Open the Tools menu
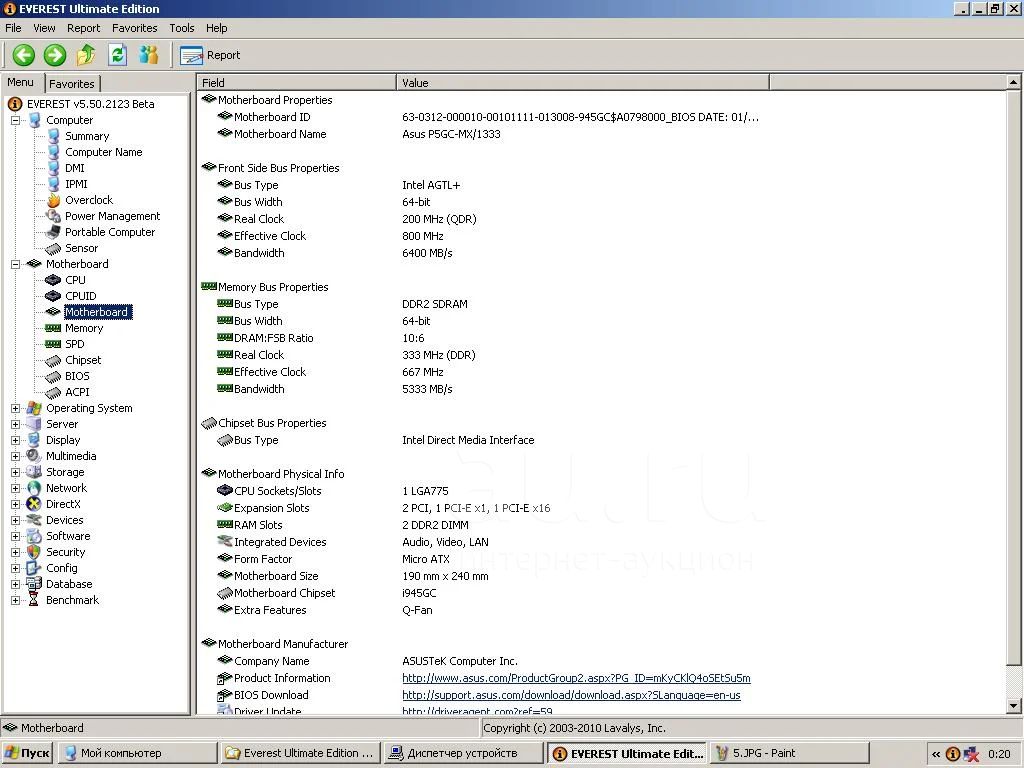The height and width of the screenshot is (768, 1024). (x=182, y=28)
